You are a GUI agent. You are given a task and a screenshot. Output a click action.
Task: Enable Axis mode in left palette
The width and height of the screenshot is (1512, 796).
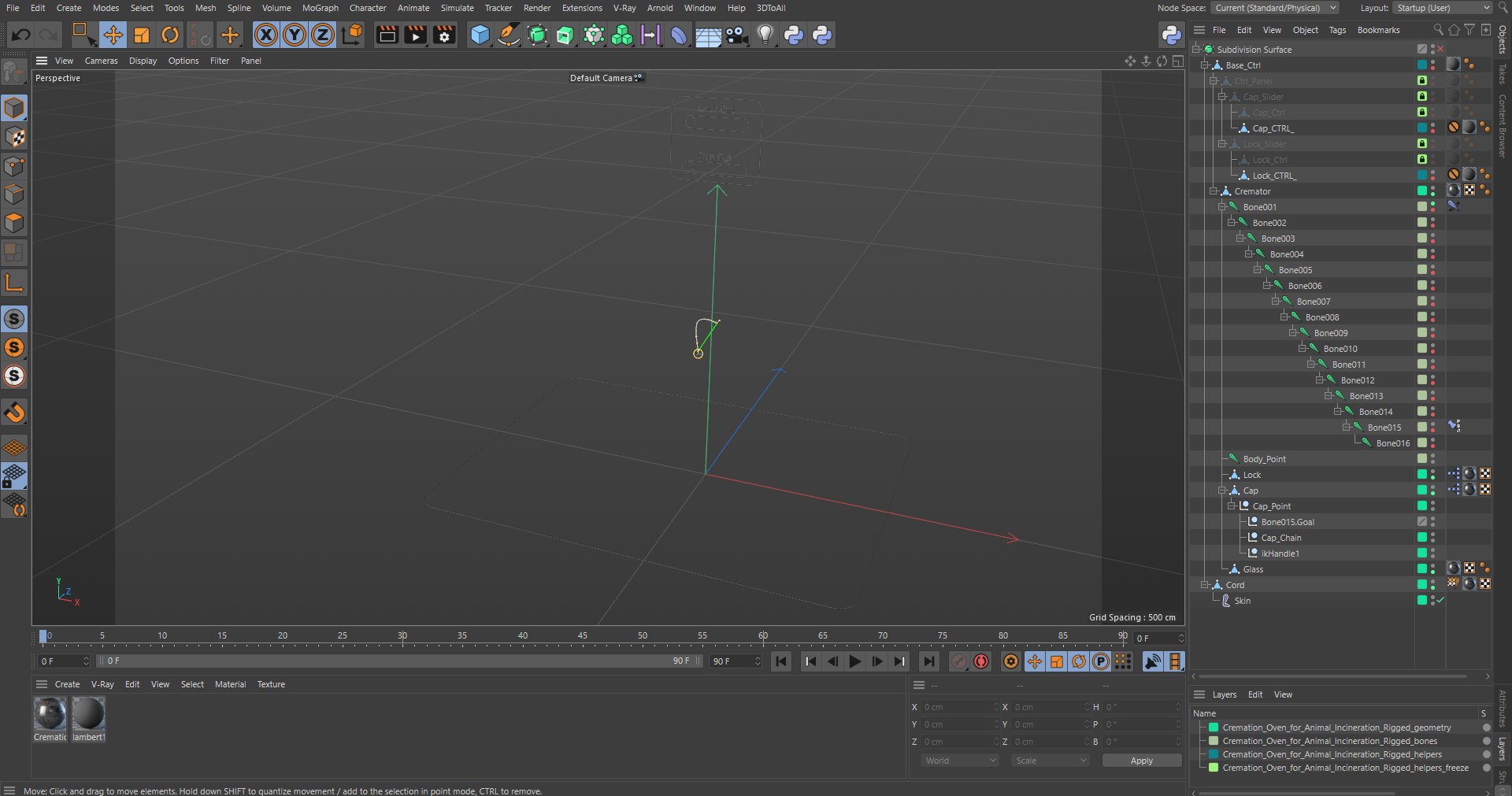click(14, 282)
